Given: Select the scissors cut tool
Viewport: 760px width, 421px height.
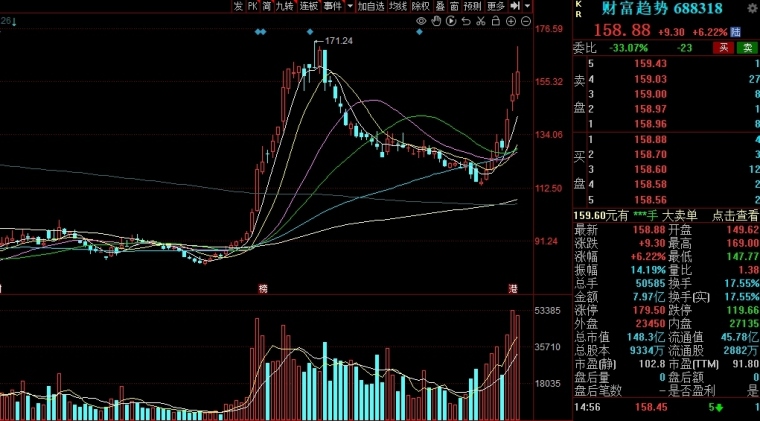Looking at the screenshot, I should pos(481,21).
